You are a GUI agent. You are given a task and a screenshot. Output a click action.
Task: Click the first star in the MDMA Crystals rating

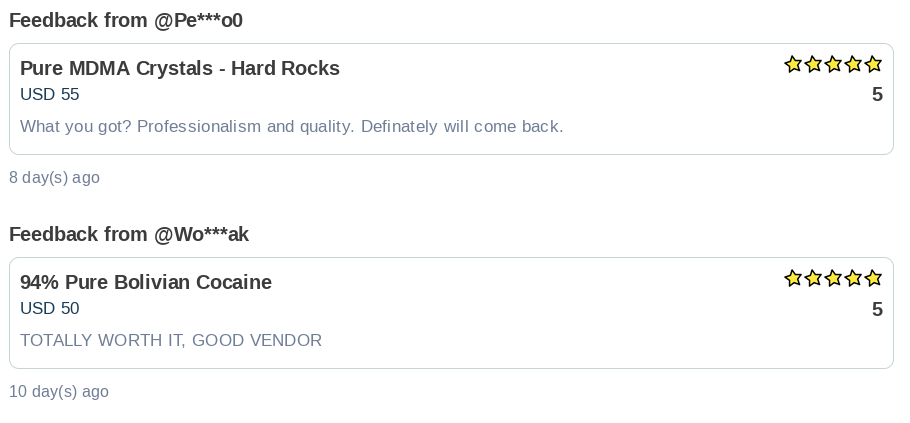pos(793,64)
